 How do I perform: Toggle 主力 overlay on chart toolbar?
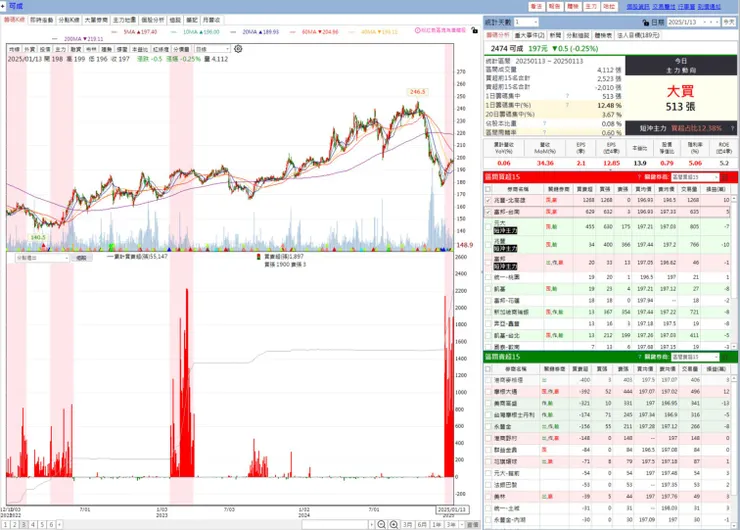[x=60, y=49]
